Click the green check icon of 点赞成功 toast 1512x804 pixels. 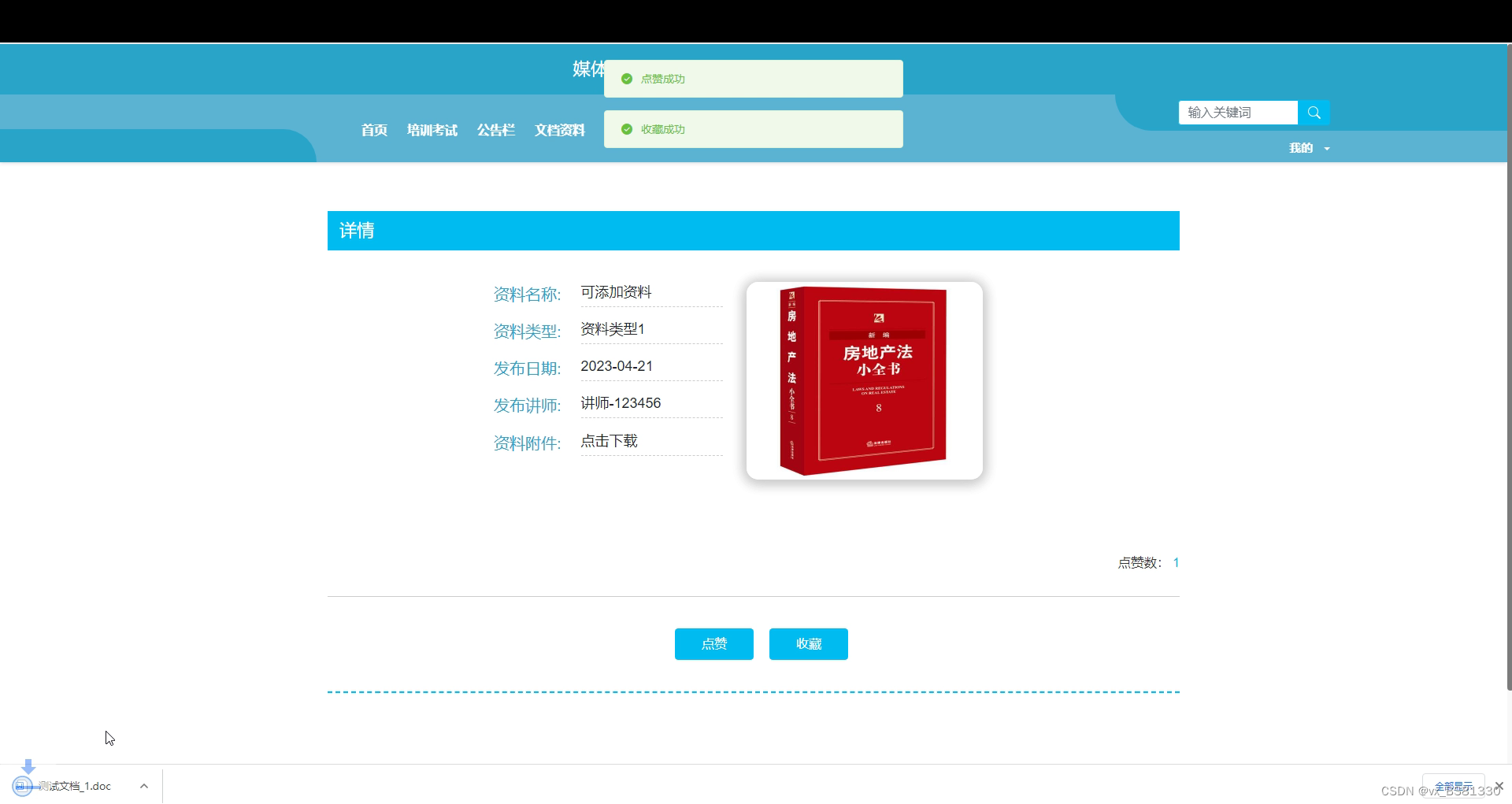point(627,79)
